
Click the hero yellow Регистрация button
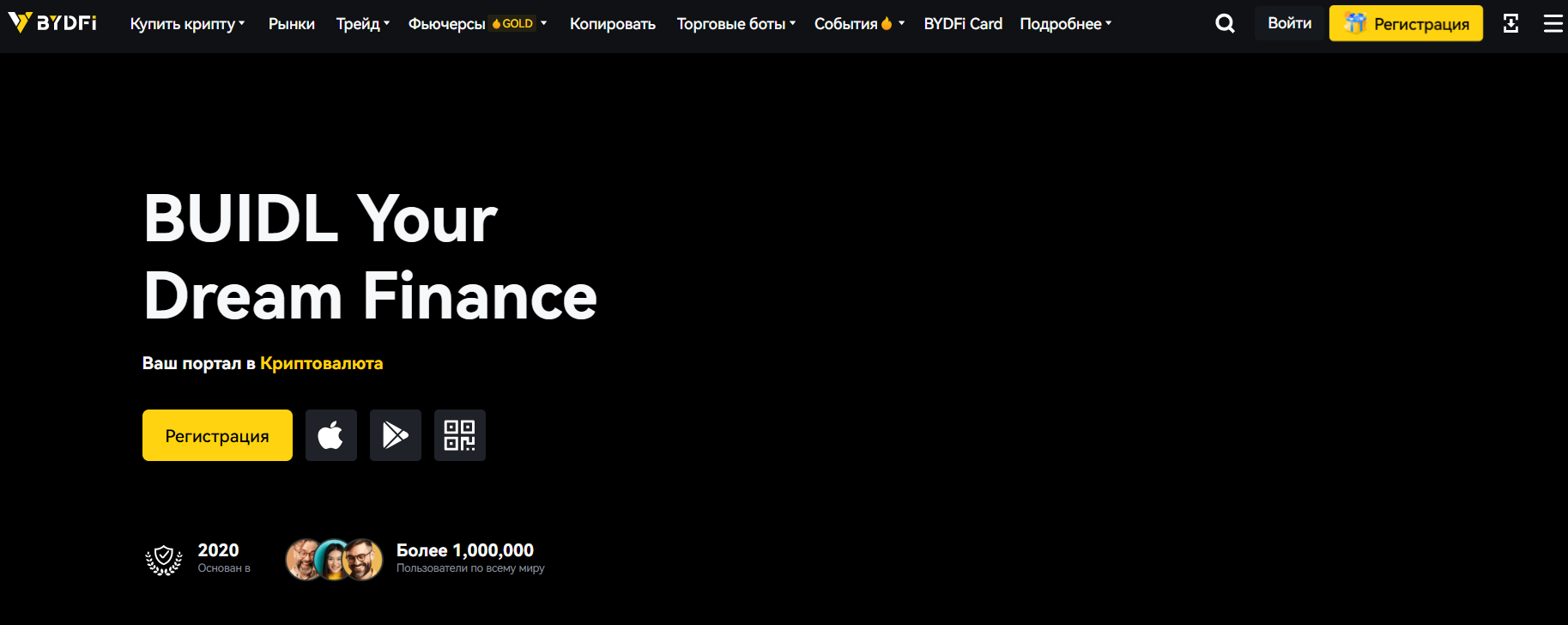217,435
